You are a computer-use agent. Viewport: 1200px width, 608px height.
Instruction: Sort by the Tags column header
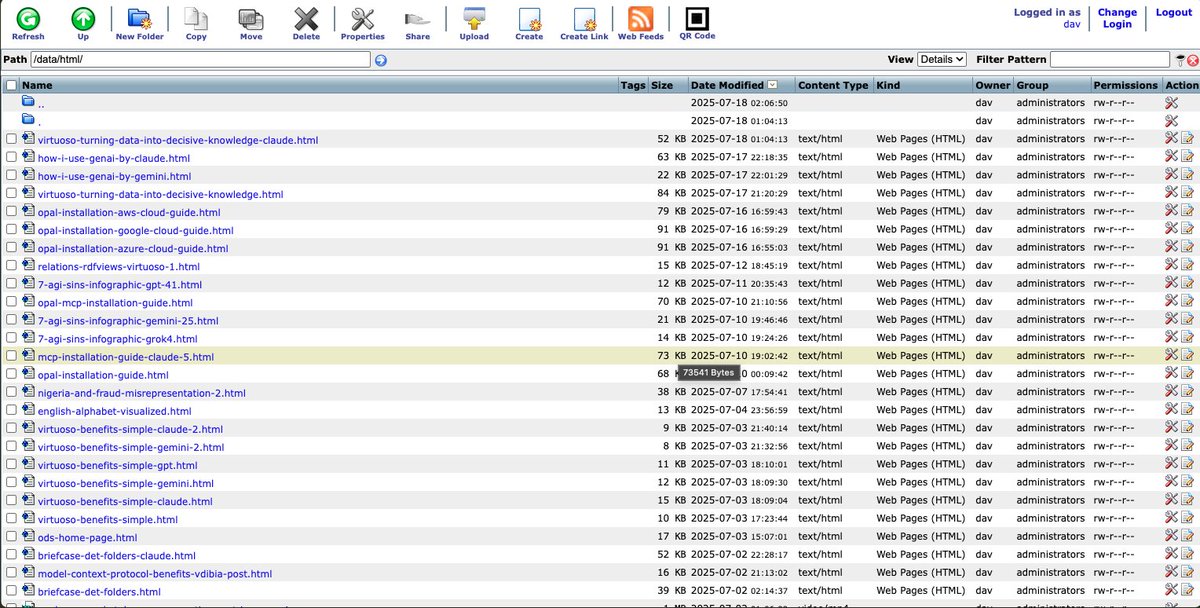[632, 85]
